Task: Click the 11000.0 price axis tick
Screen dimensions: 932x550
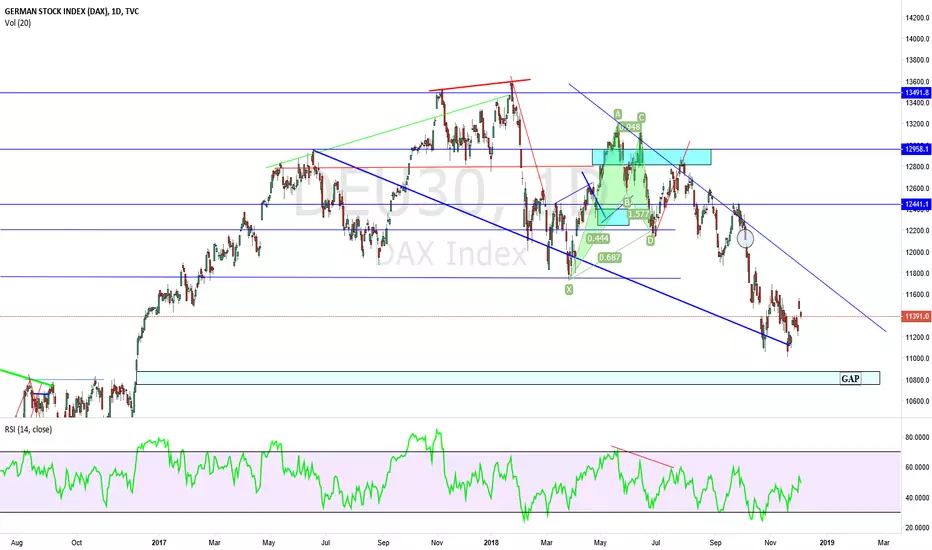Action: point(917,359)
